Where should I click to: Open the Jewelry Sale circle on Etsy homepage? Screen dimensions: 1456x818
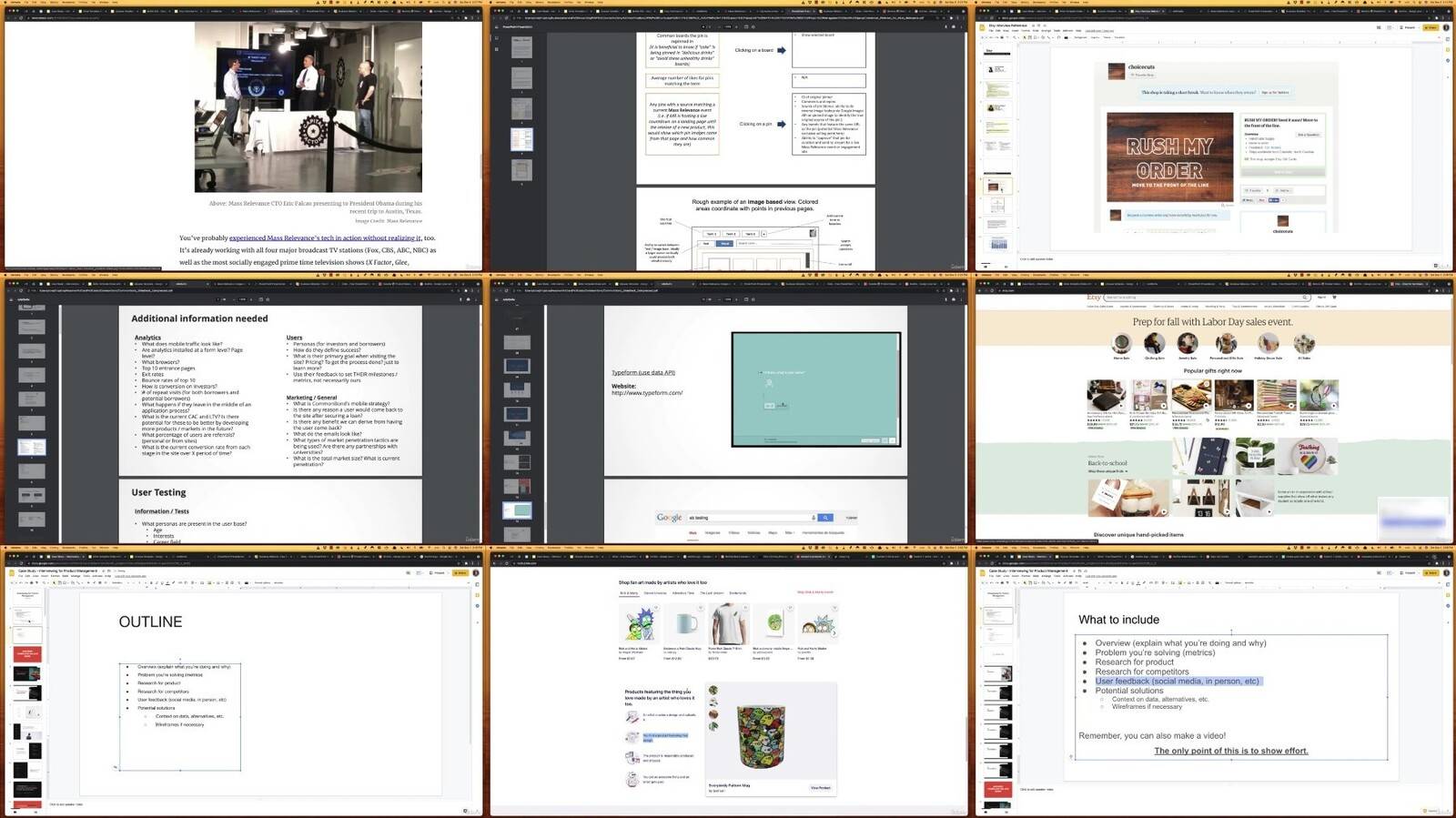[x=1188, y=343]
